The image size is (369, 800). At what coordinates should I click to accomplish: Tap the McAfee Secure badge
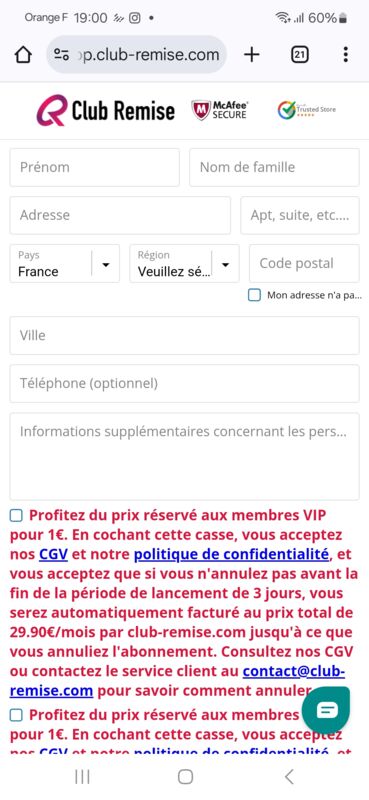219,110
